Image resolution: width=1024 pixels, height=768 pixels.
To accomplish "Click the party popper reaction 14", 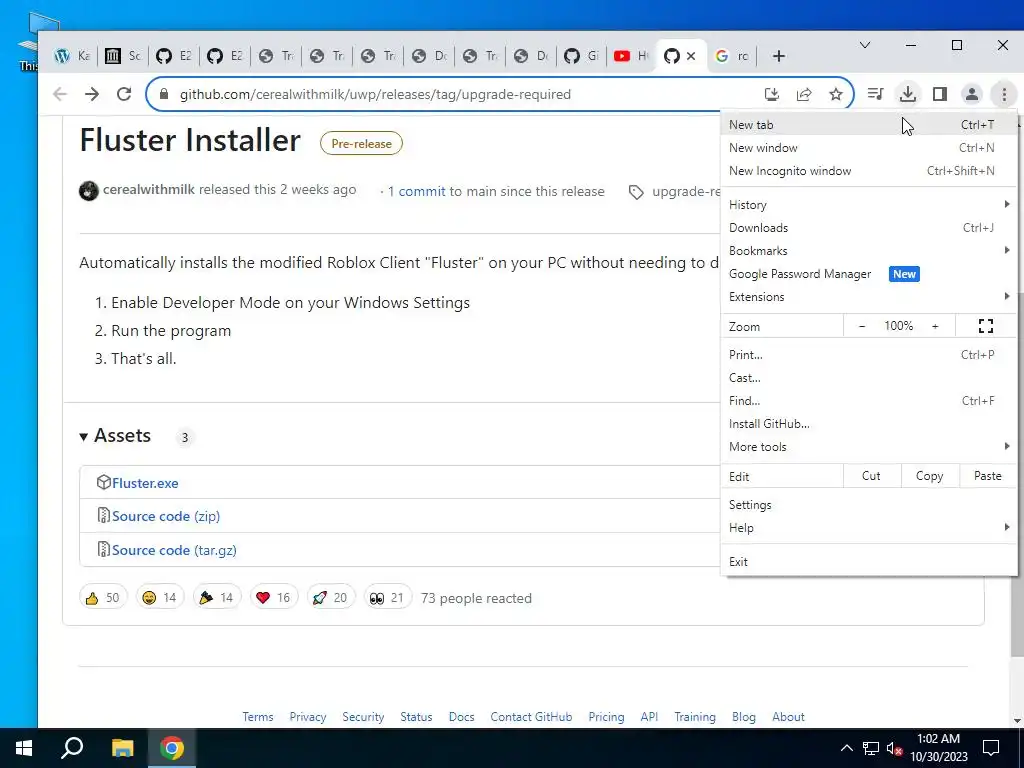I will [216, 598].
